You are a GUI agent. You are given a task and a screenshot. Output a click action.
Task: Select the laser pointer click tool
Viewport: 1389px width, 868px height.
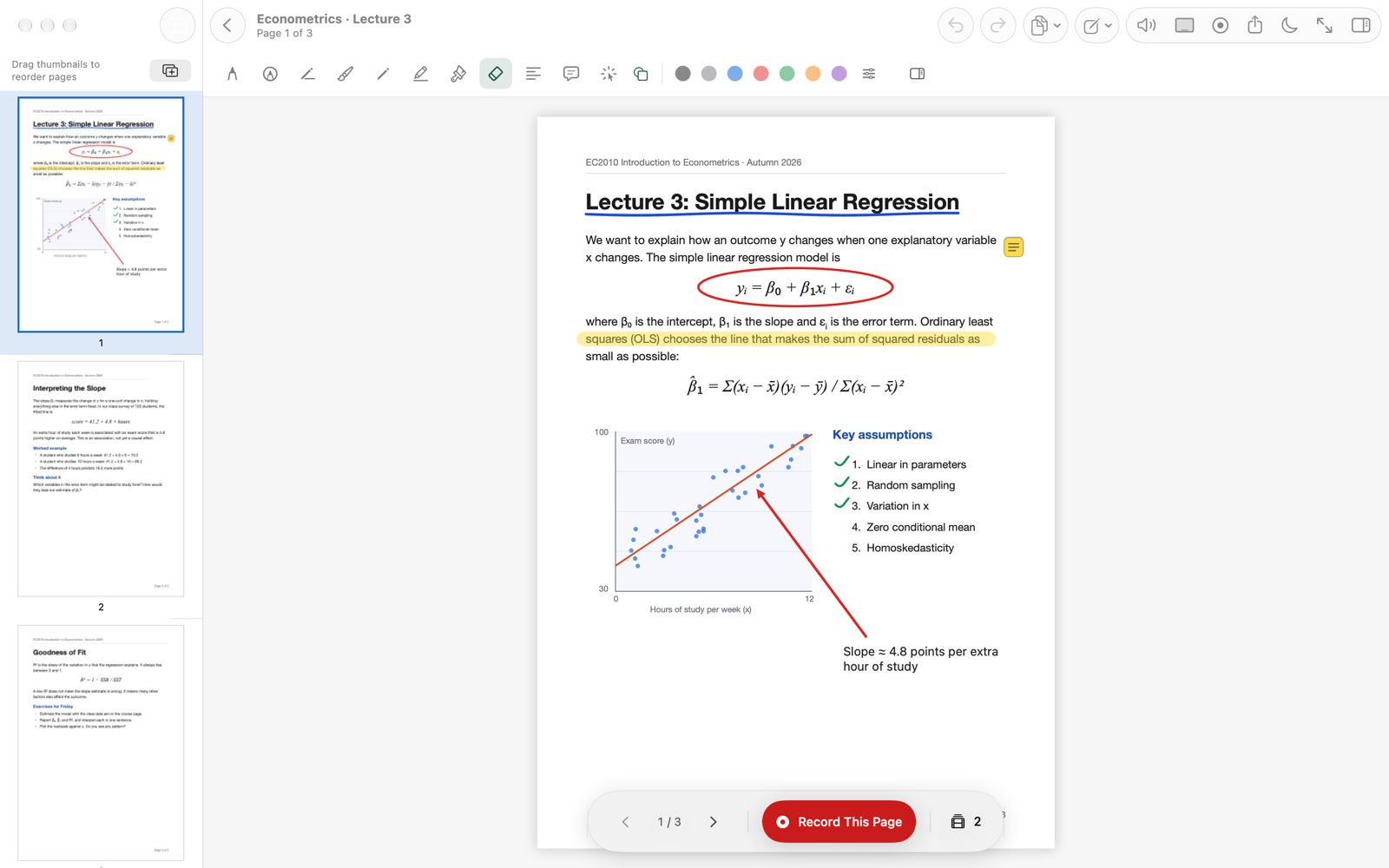609,74
